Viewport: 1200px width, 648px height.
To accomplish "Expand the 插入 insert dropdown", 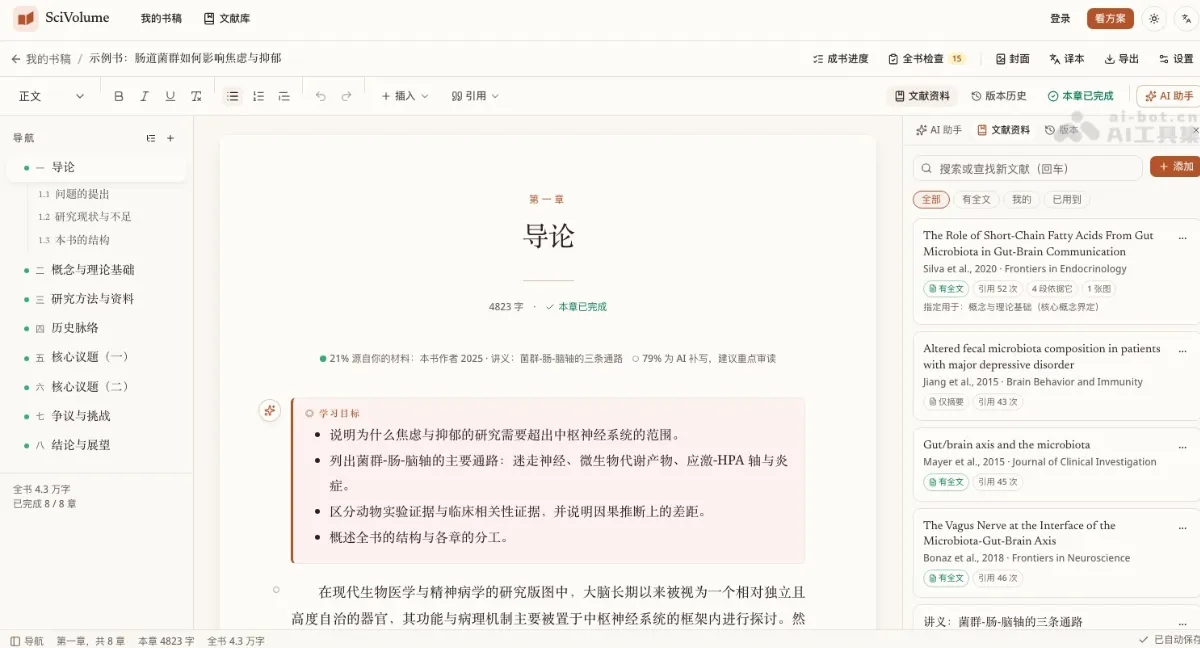I will point(404,96).
